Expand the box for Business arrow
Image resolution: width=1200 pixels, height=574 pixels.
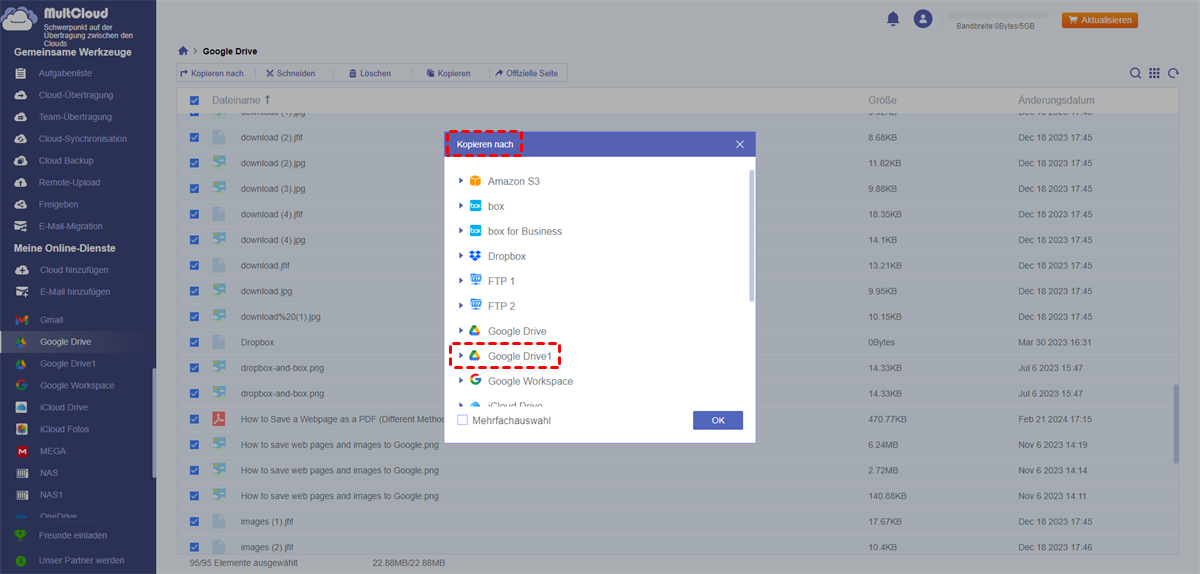click(x=461, y=231)
